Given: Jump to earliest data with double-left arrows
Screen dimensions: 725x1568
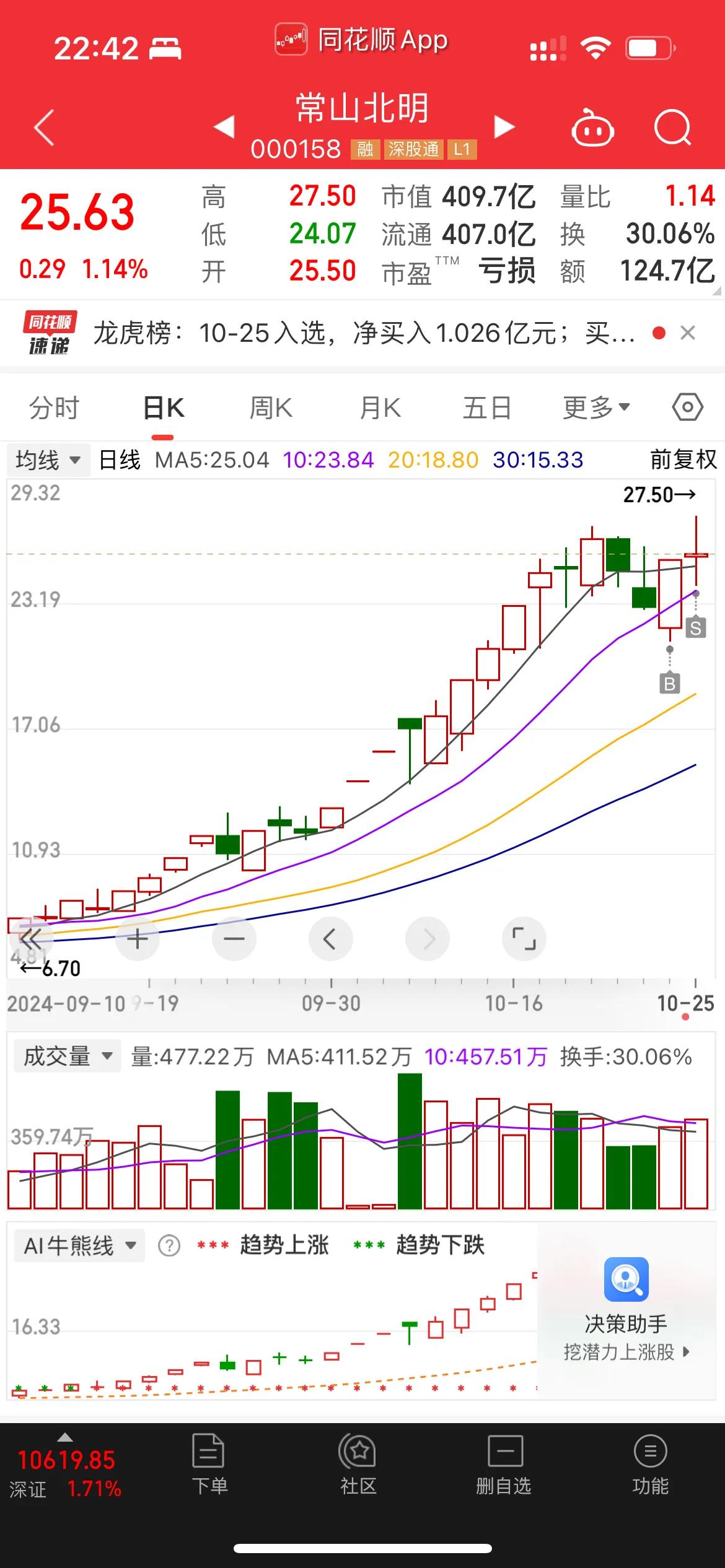Looking at the screenshot, I should click(30, 939).
